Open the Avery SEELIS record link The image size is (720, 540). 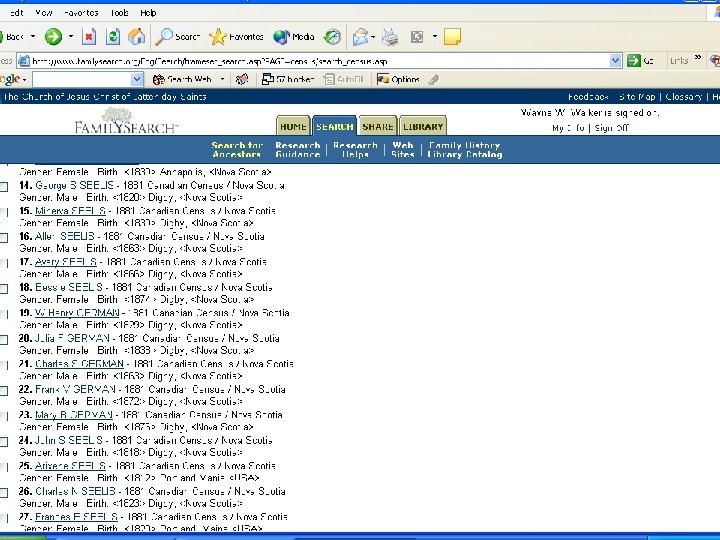(x=66, y=262)
